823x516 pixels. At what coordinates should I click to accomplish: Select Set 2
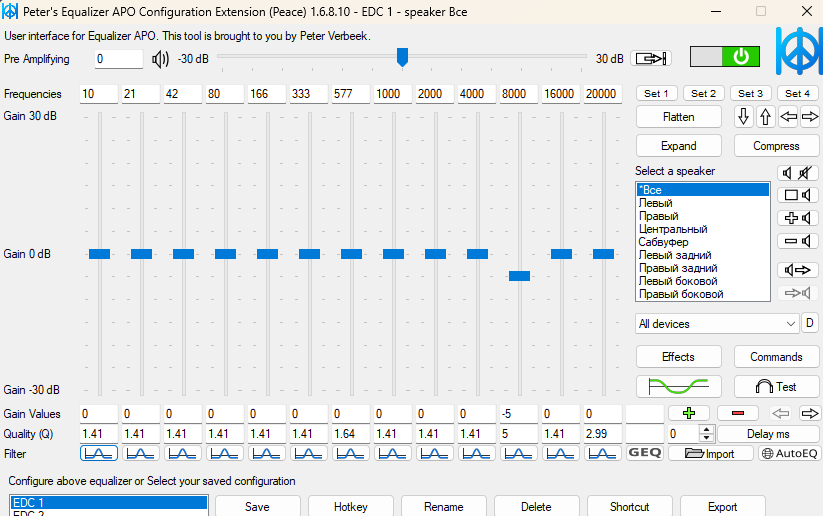[x=703, y=93]
